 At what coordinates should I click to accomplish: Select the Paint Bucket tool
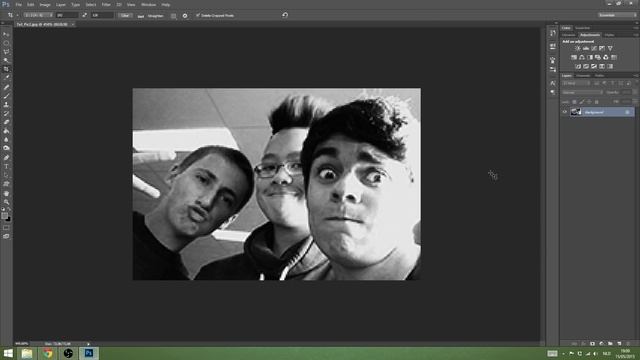[6, 131]
